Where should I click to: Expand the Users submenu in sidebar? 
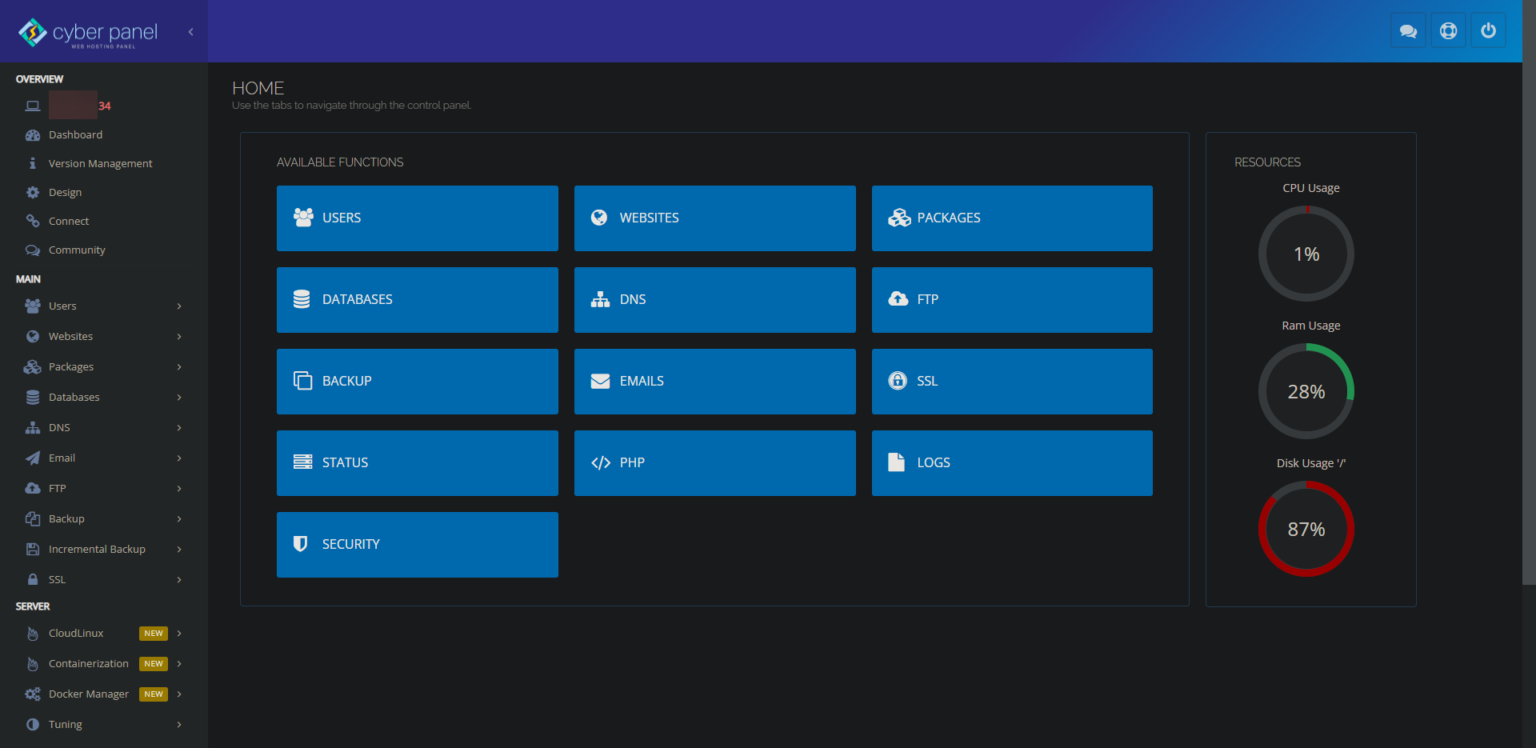[x=102, y=306]
